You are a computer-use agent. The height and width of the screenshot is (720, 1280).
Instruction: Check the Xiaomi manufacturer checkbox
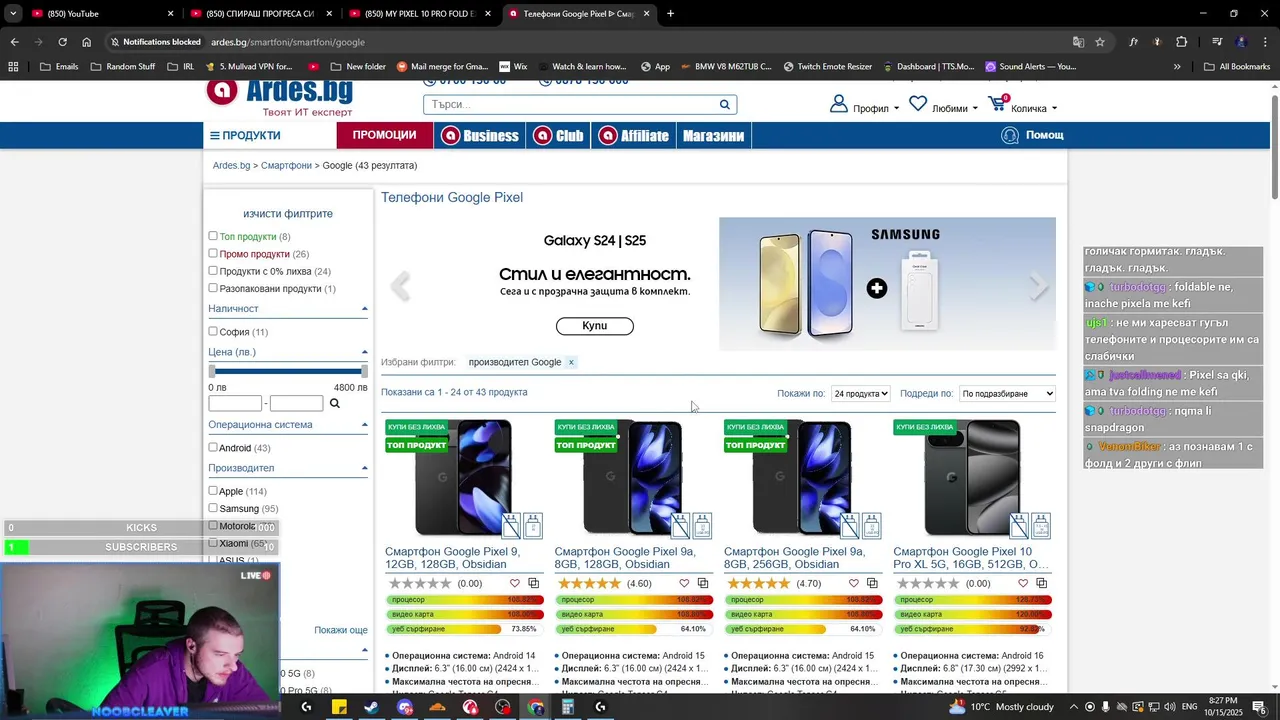(x=213, y=543)
